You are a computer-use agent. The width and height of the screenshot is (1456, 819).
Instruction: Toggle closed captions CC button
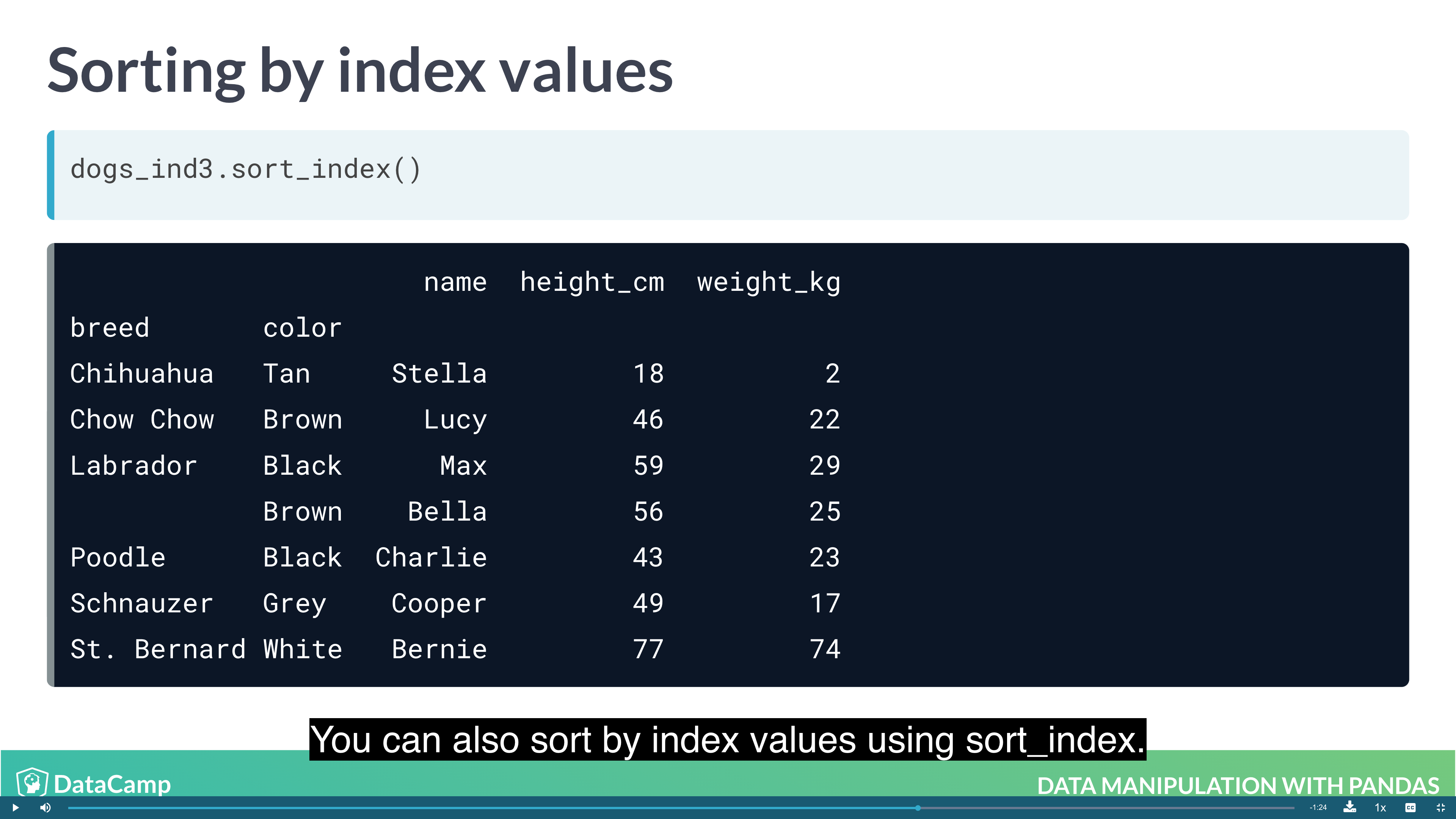pos(1410,807)
